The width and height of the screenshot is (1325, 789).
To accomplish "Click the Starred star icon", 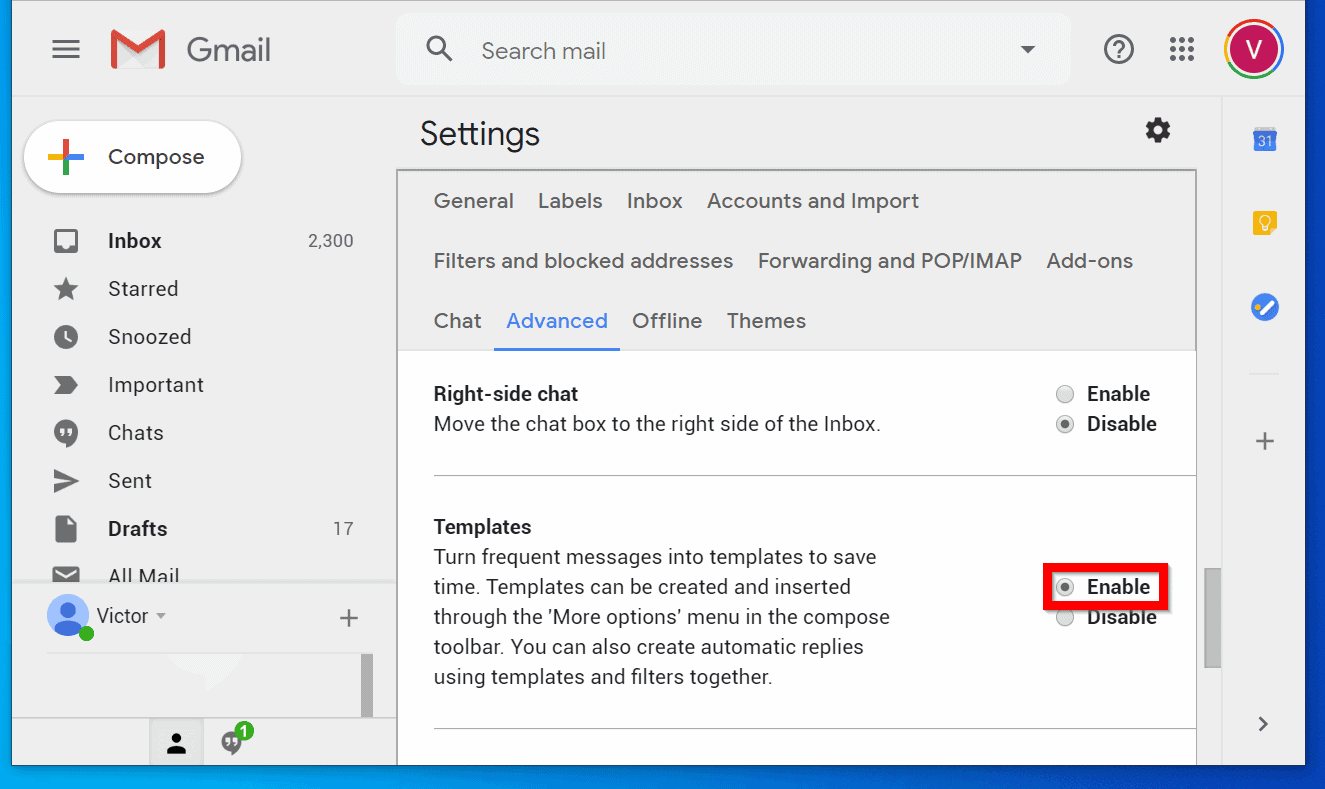I will coord(66,289).
